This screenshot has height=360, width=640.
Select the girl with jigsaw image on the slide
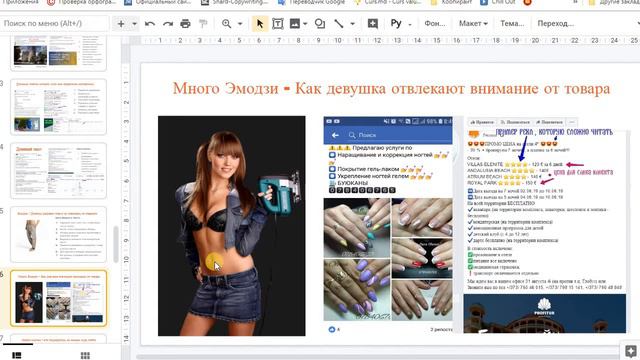(x=231, y=226)
